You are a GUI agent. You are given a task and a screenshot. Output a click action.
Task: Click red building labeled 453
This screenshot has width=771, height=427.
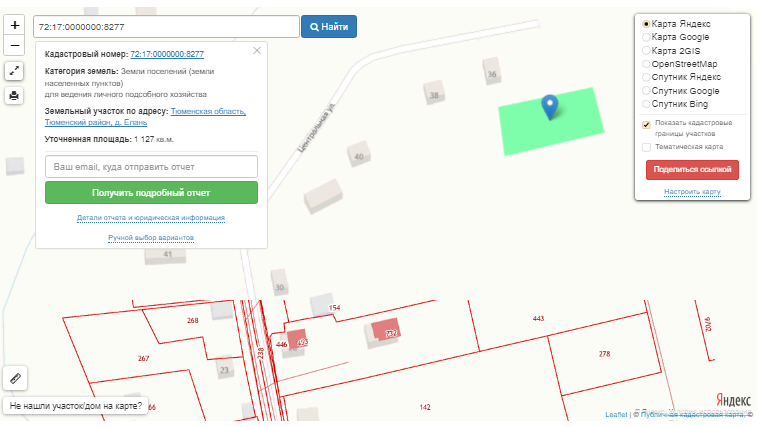[x=297, y=339]
